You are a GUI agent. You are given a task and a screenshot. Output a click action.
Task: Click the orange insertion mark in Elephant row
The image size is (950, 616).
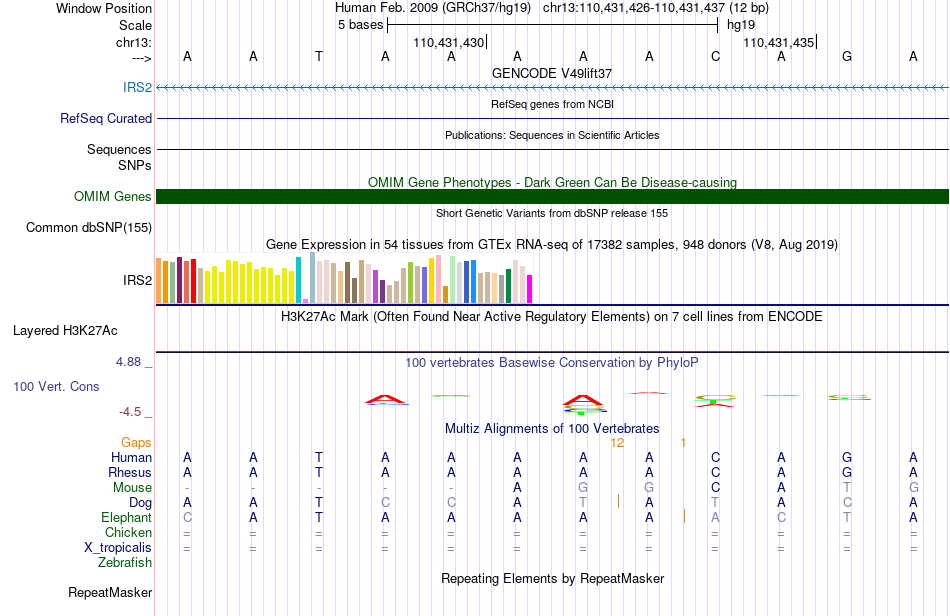tap(684, 516)
